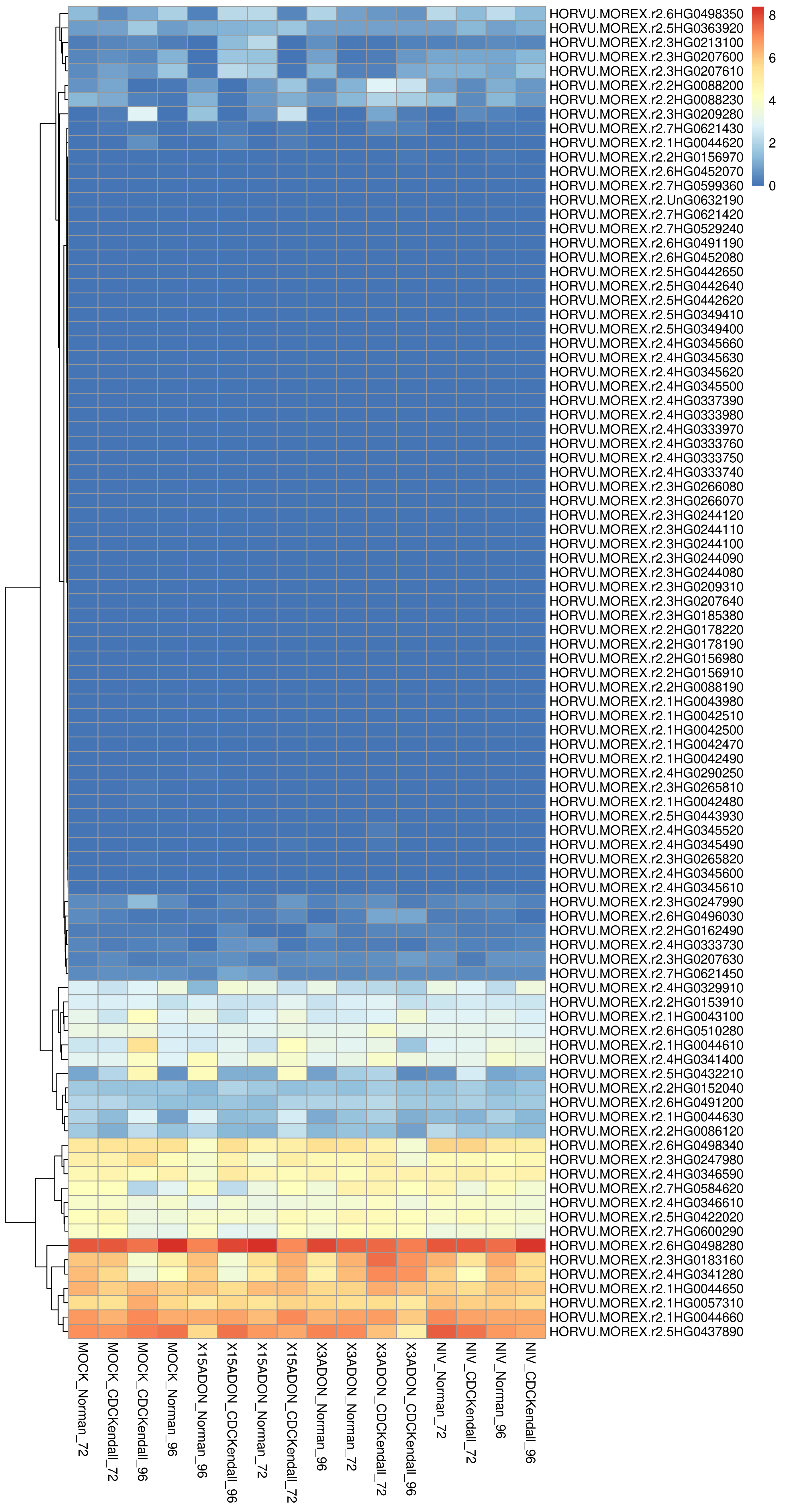Select gene label HORVU.MOREX.r2.7HG0621450
Viewport: 792px width, 1512px height.
point(646,973)
